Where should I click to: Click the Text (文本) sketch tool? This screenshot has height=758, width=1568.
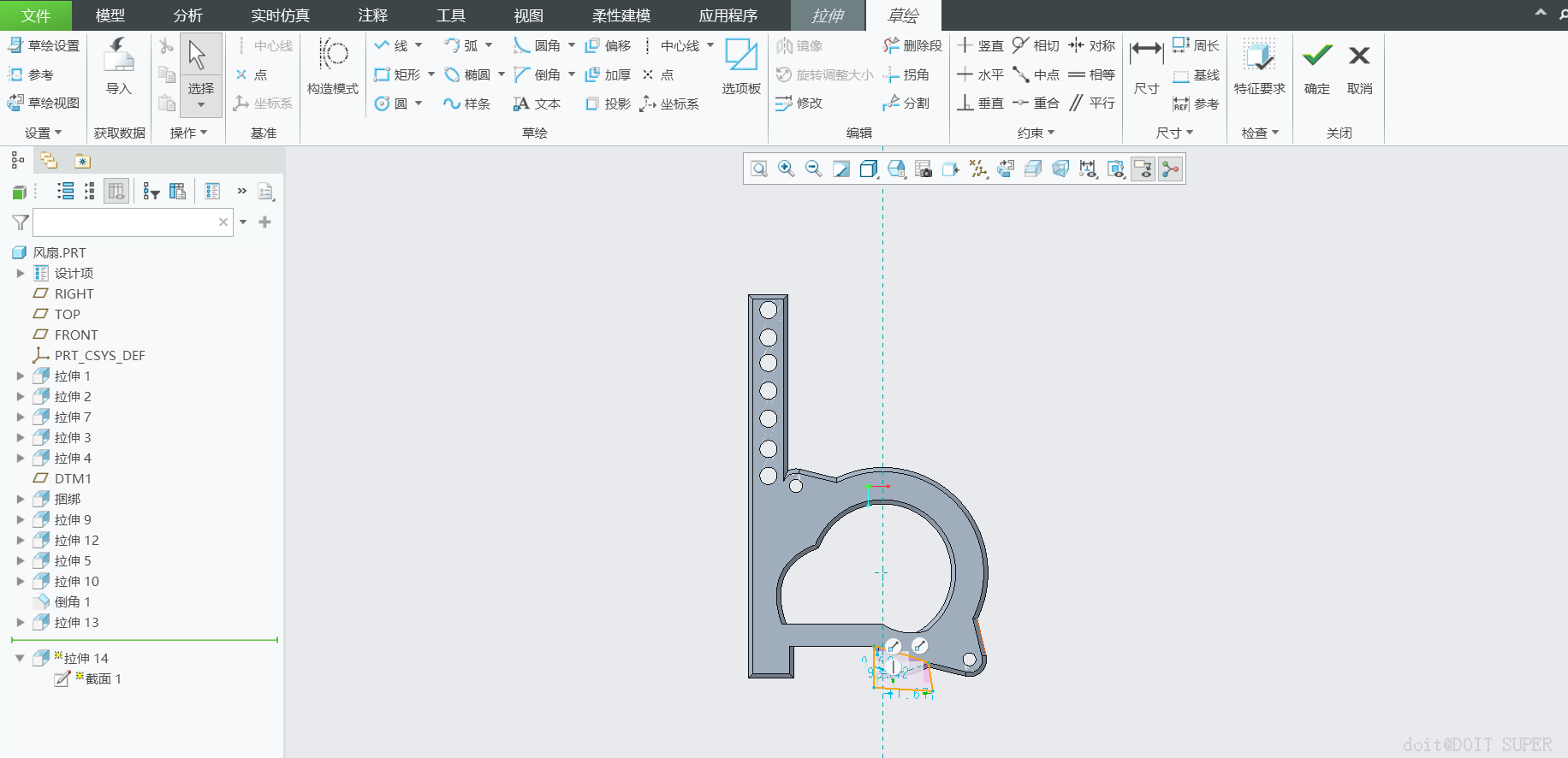tap(537, 104)
